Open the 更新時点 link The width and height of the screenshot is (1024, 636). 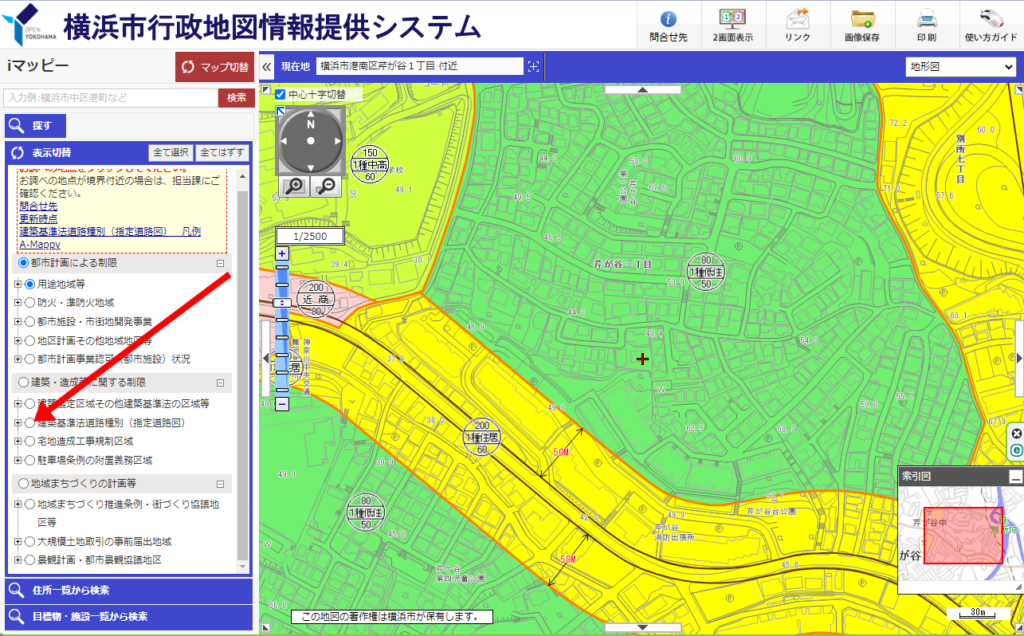pyautogui.click(x=39, y=219)
